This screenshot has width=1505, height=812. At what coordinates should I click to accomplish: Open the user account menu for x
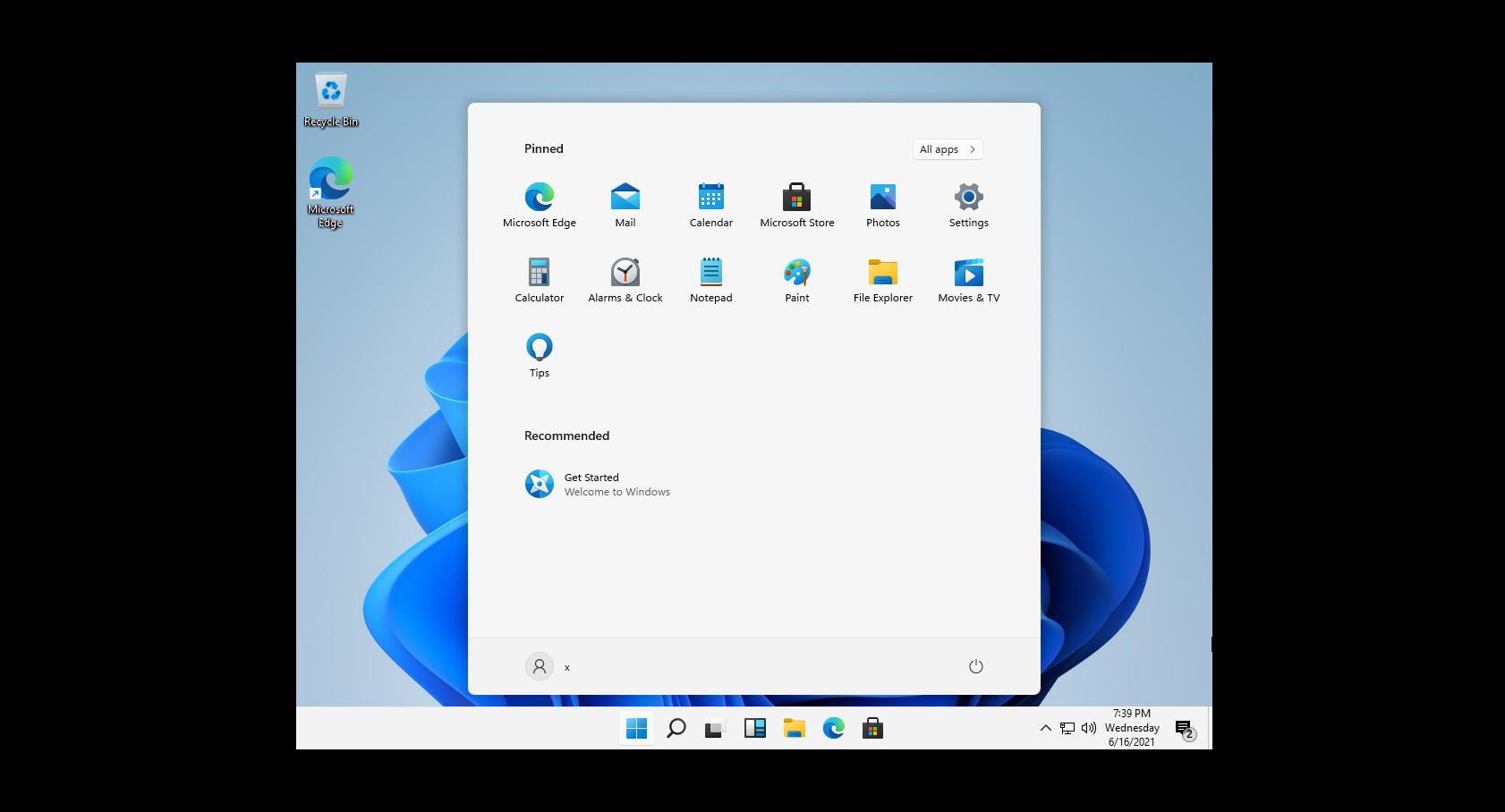coord(548,666)
